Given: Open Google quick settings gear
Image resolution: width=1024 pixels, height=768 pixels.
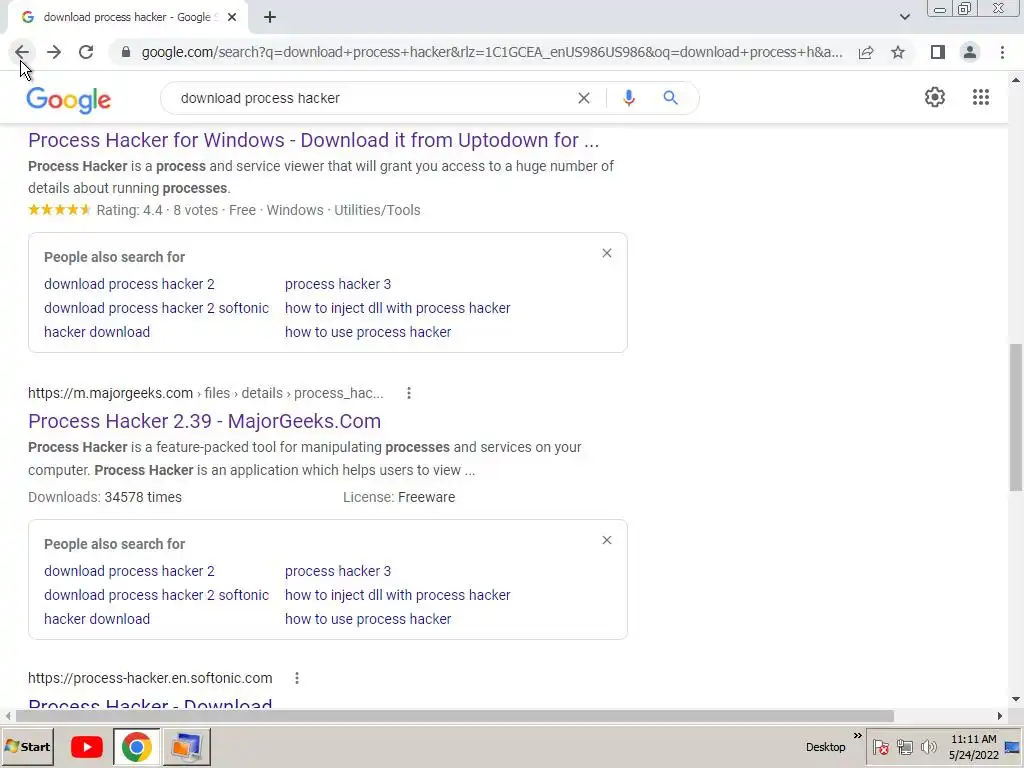Looking at the screenshot, I should click(x=935, y=97).
